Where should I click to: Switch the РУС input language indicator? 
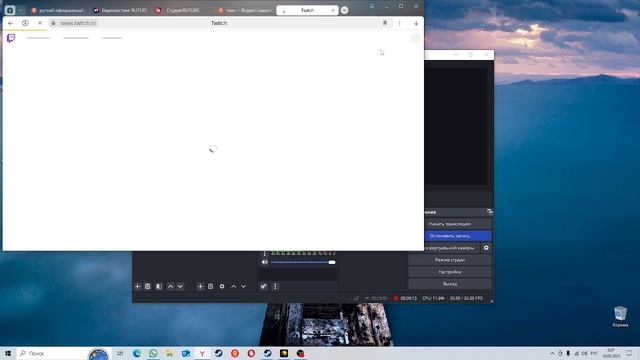594,353
